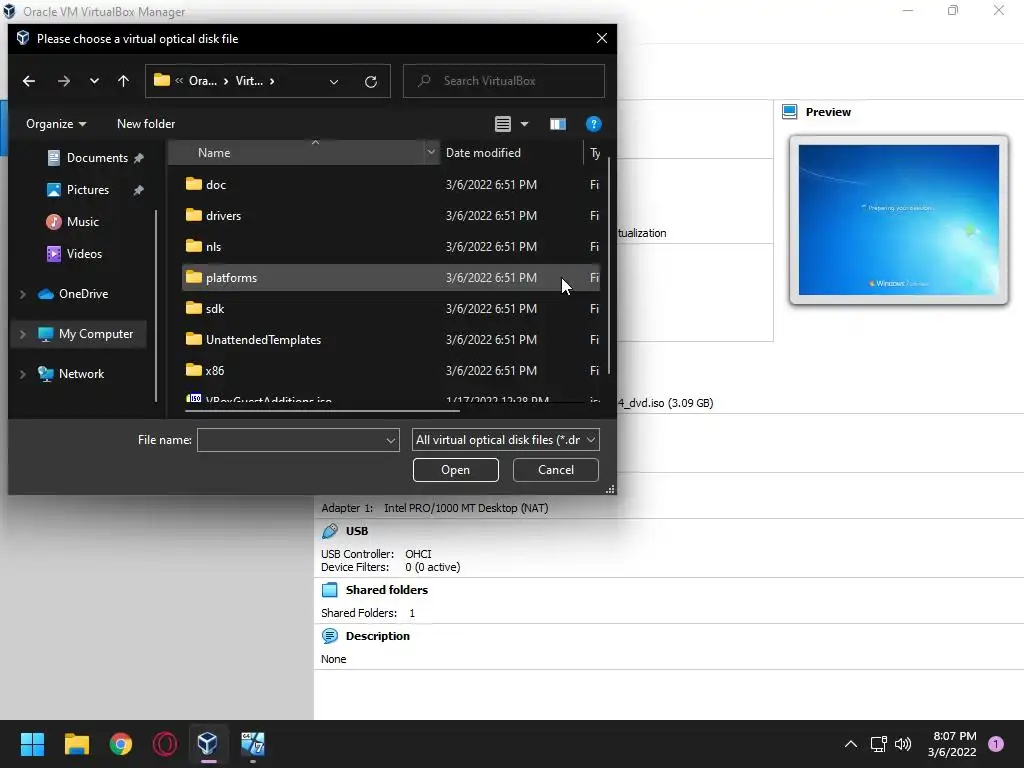
Task: Click the VM Preview thumbnail
Action: pos(899,220)
